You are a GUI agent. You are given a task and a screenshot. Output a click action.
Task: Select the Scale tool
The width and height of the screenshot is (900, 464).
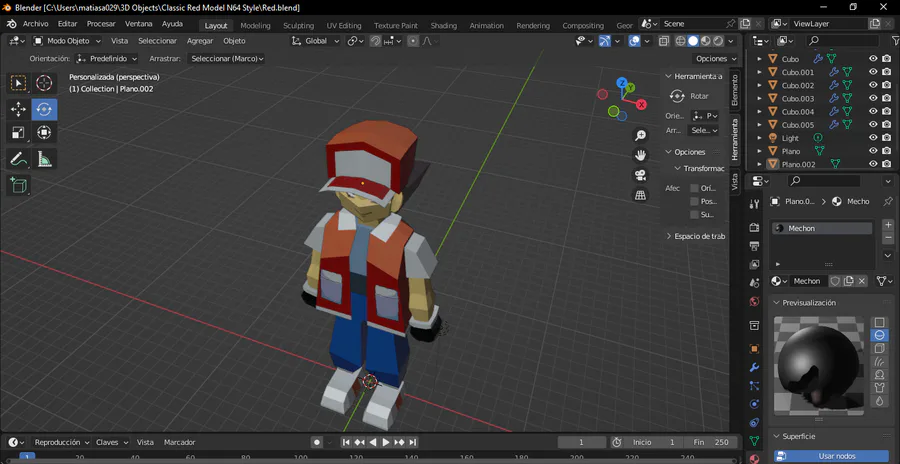(19, 133)
